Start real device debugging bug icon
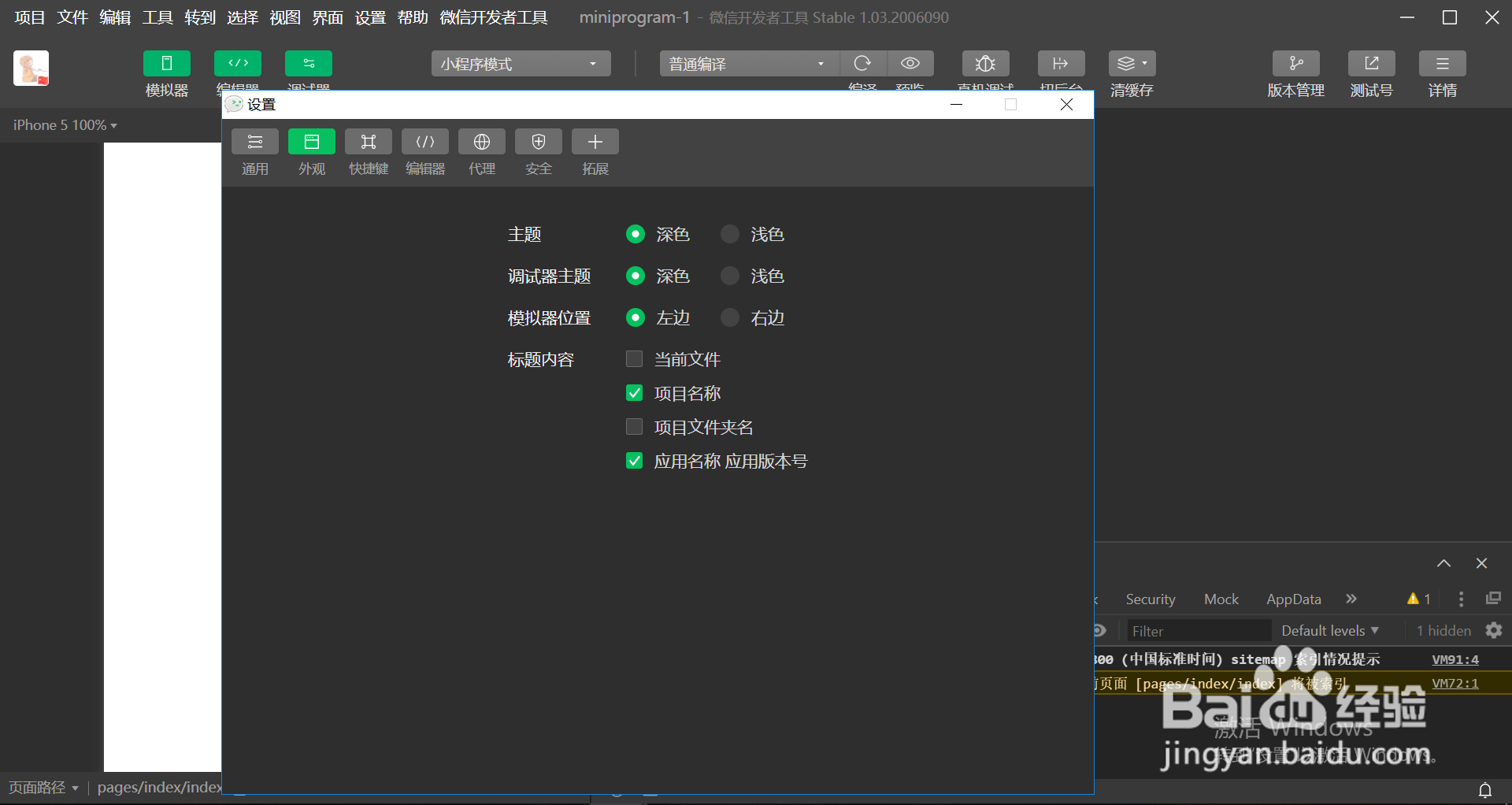This screenshot has width=1512, height=805. 985,64
